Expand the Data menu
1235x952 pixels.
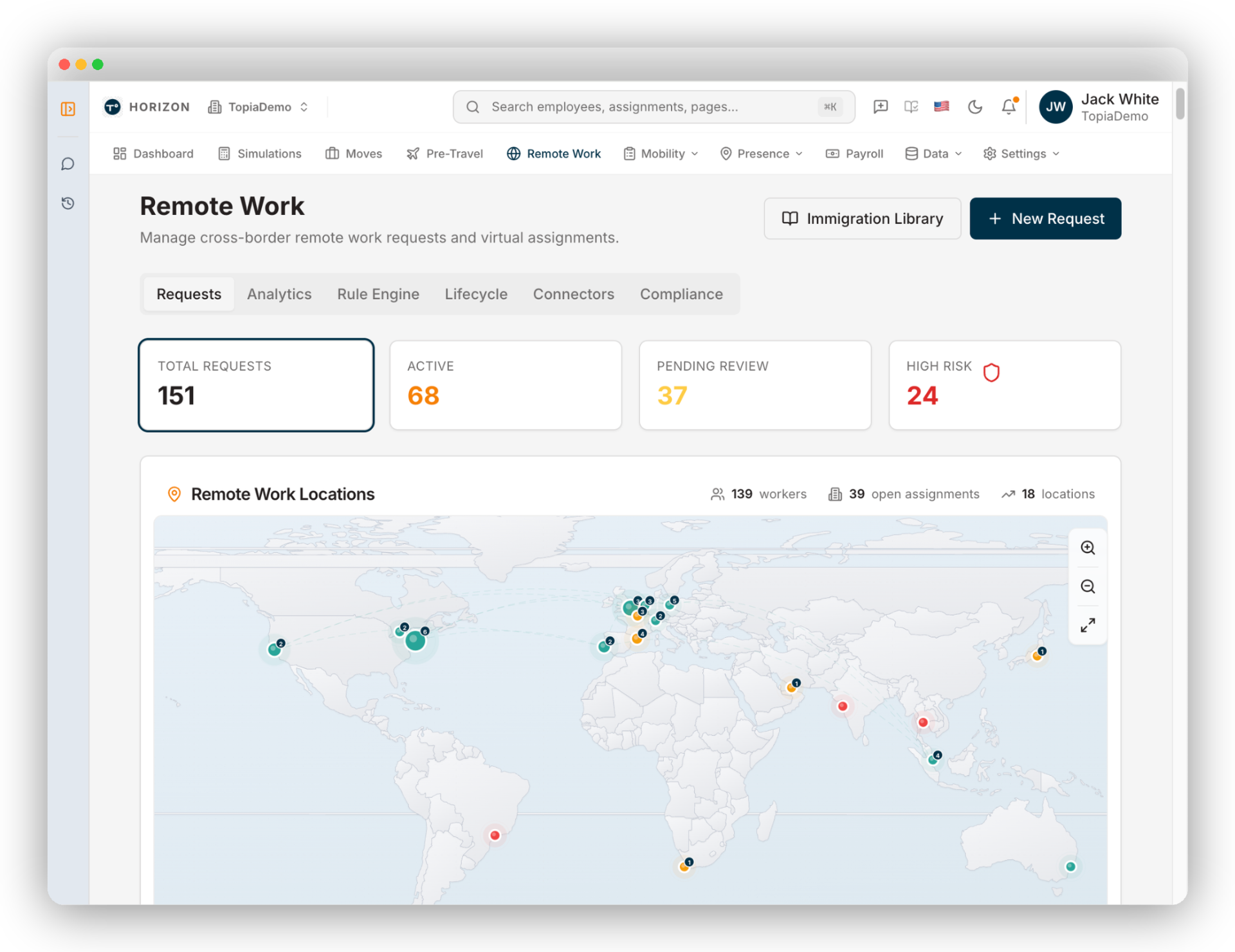(x=933, y=154)
